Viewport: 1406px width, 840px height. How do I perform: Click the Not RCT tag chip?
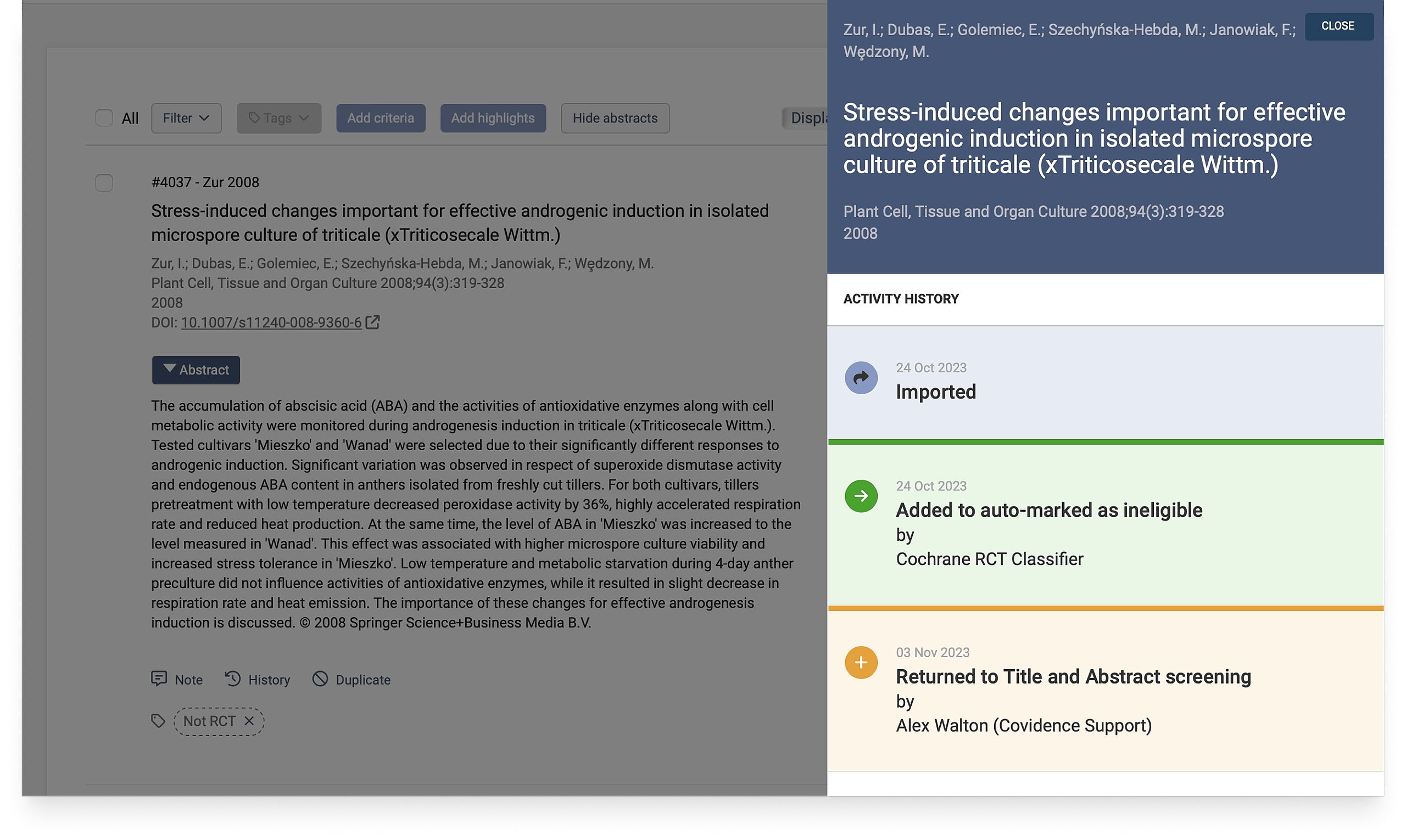[x=209, y=721]
